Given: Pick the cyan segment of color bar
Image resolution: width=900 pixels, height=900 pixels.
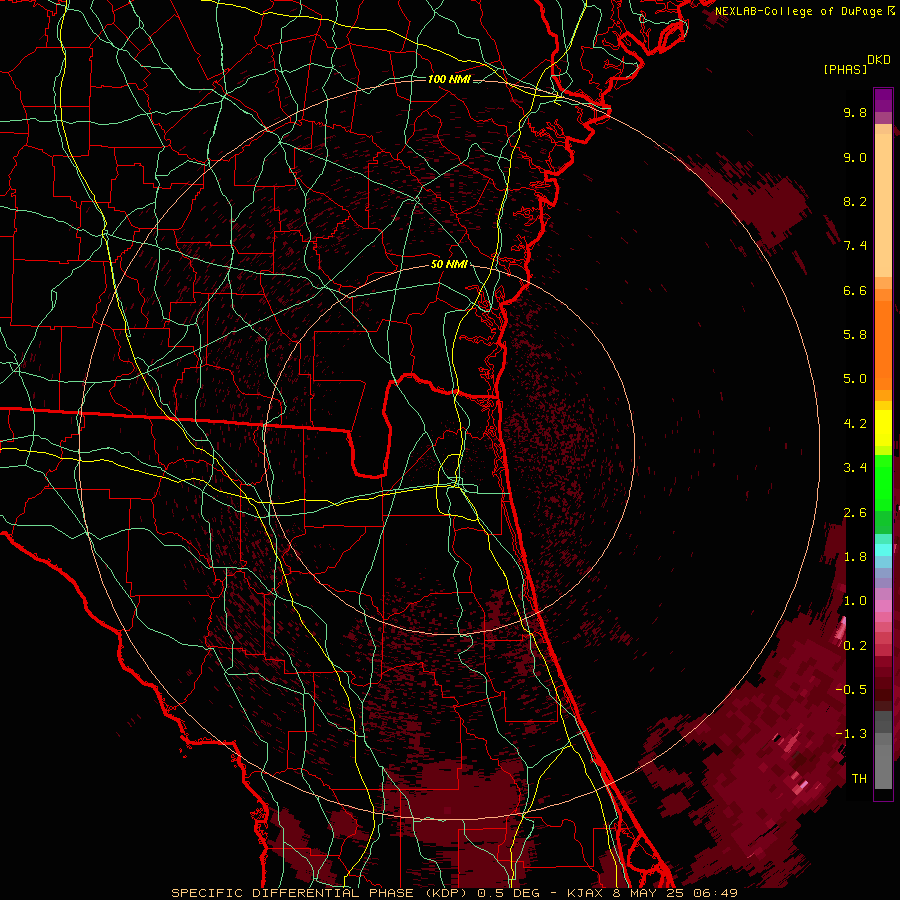Looking at the screenshot, I should 883,550.
